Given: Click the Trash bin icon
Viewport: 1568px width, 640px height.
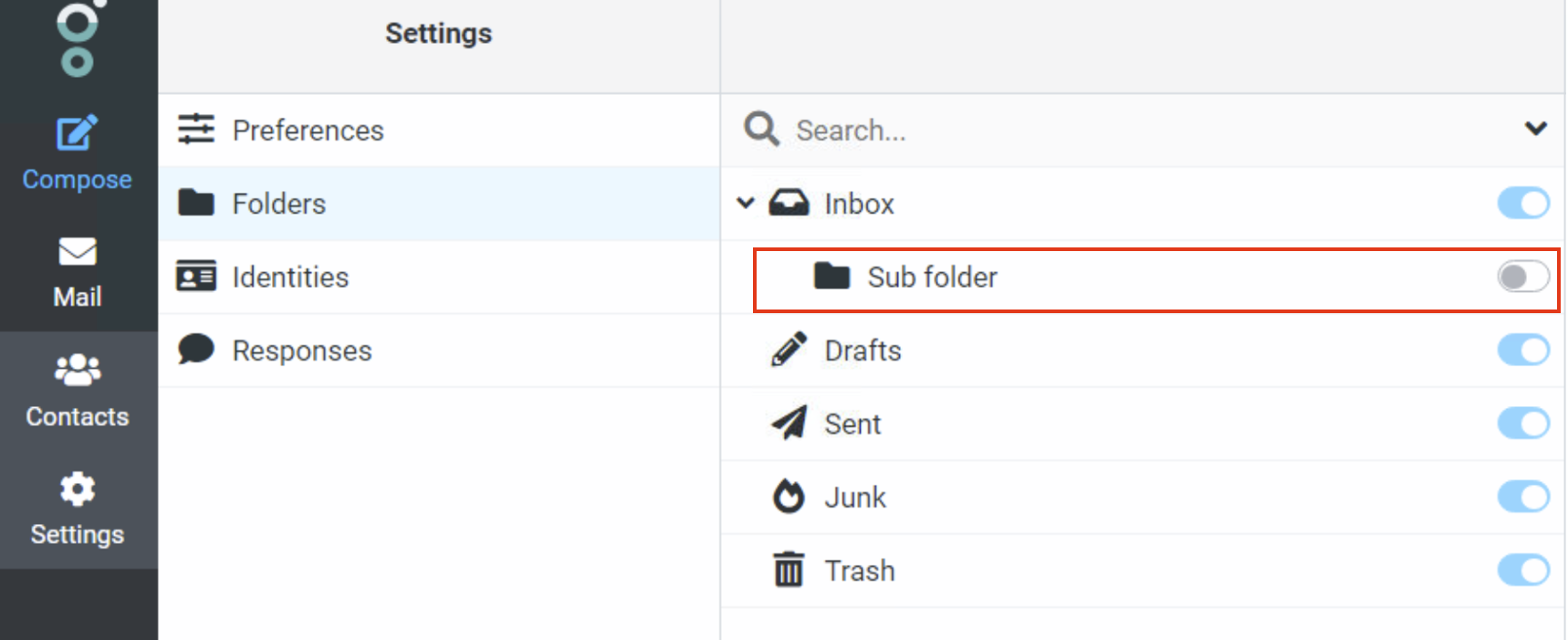Looking at the screenshot, I should point(789,570).
